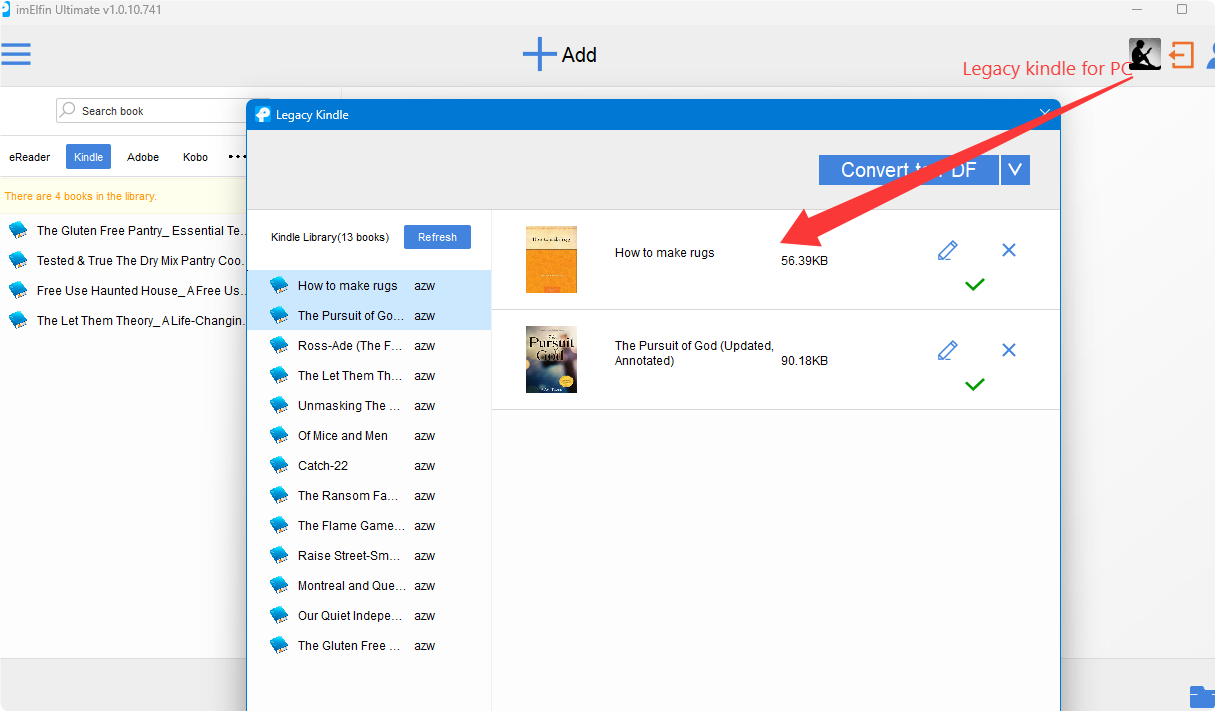Click How to make rugs title text
This screenshot has width=1215, height=711.
tap(665, 253)
